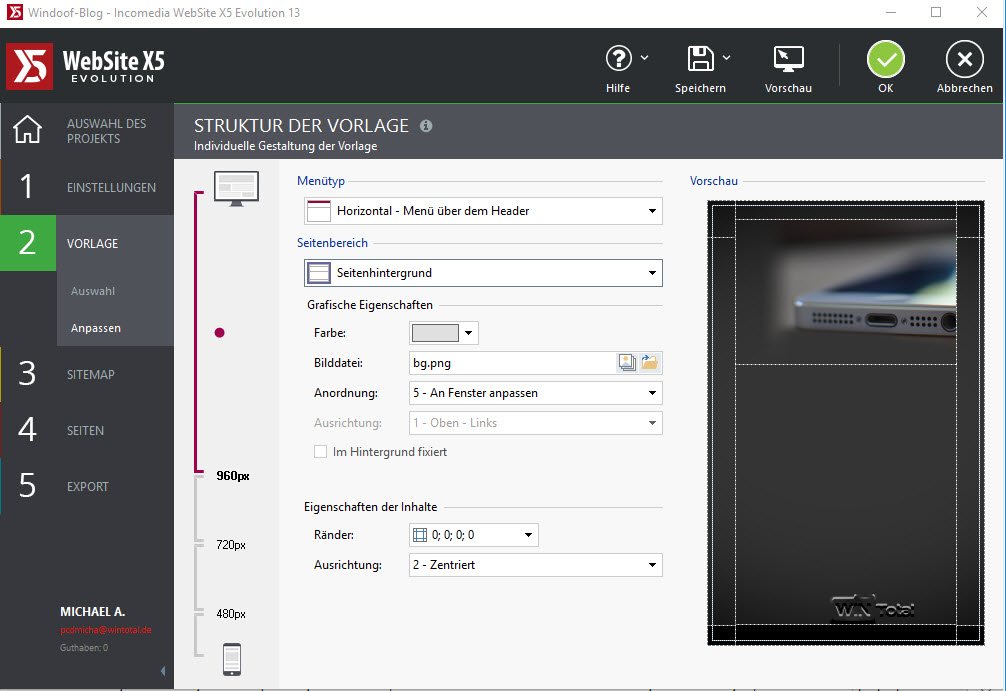Image resolution: width=1006 pixels, height=691 pixels.
Task: Open image library icon next to bg.png
Action: pos(627,363)
